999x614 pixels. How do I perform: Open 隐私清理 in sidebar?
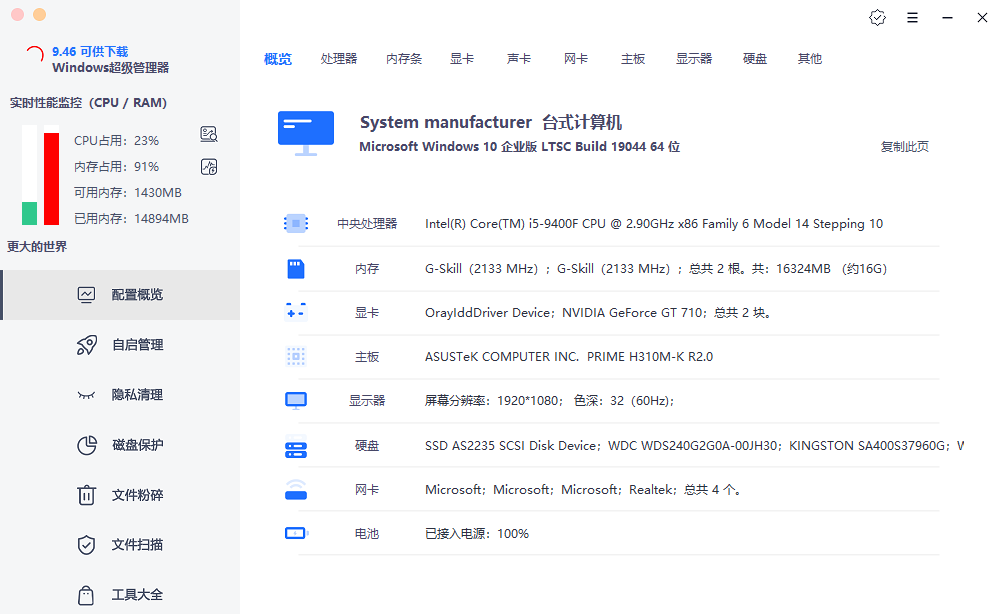click(x=120, y=395)
